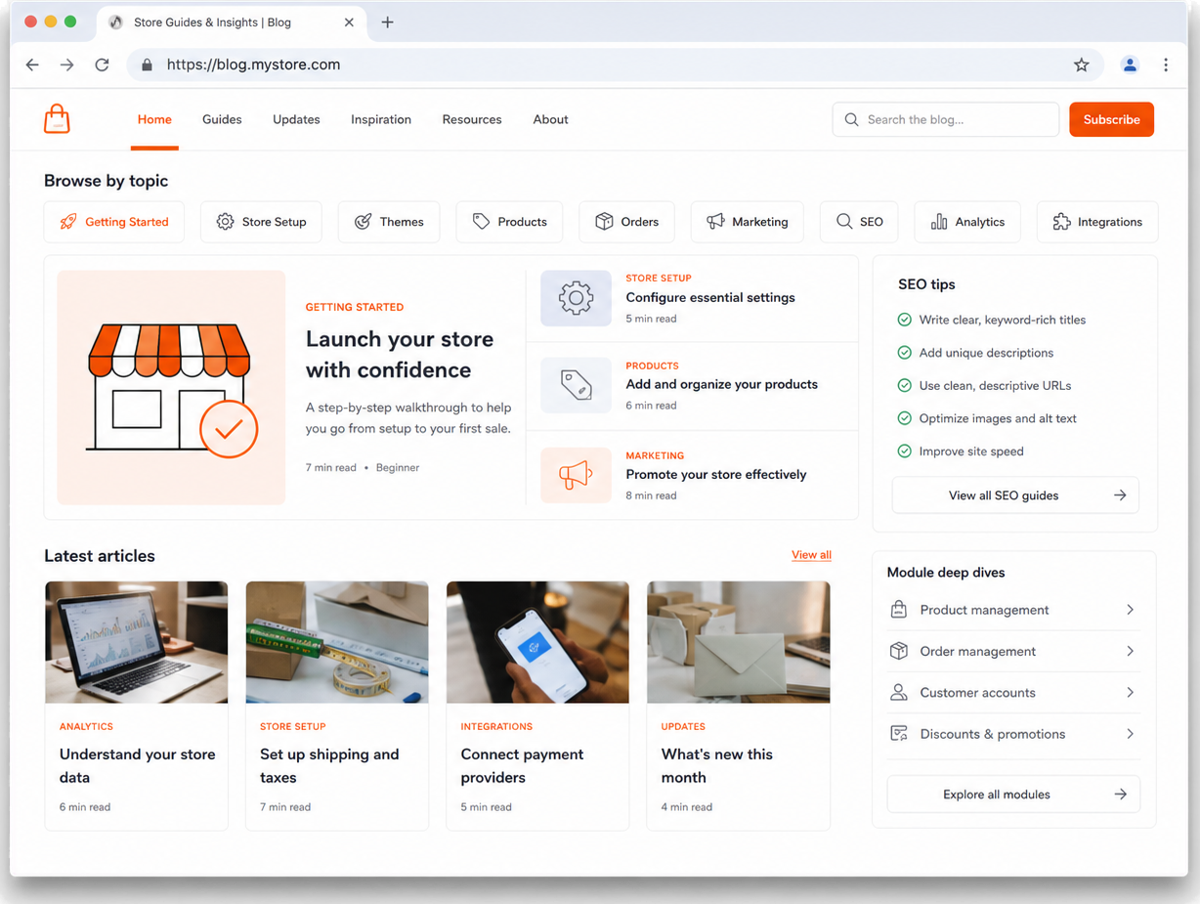Click the Integrations puzzle piece icon

pos(1061,222)
